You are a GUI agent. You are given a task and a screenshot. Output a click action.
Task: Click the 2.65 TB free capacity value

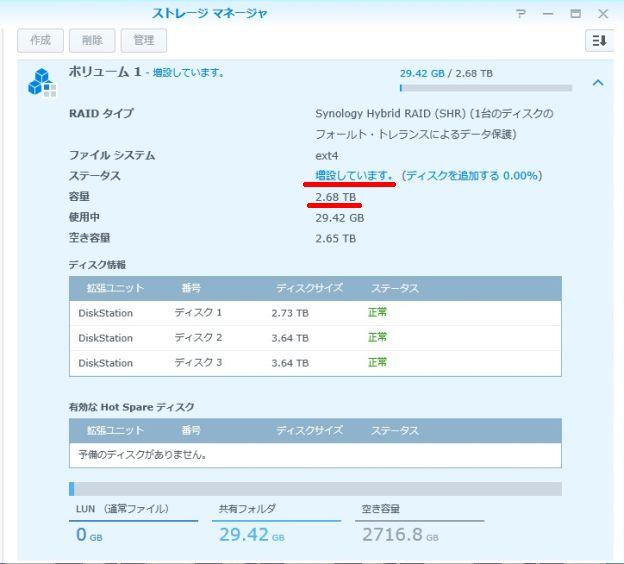pyautogui.click(x=335, y=238)
